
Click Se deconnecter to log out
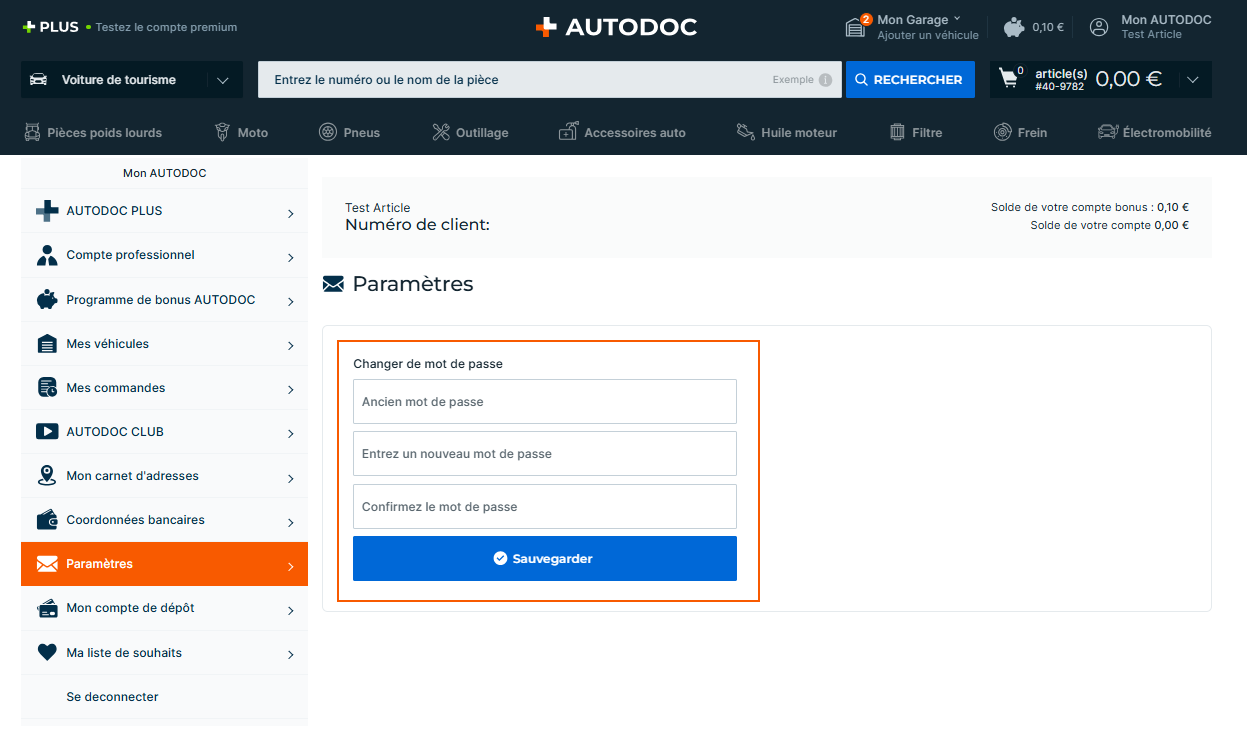pos(112,697)
